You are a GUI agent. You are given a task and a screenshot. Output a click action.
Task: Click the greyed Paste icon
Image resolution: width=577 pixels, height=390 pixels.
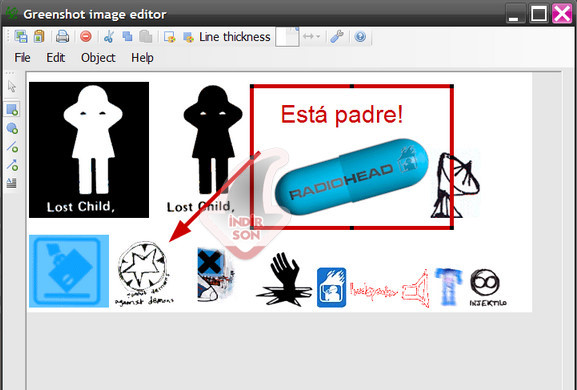point(146,36)
